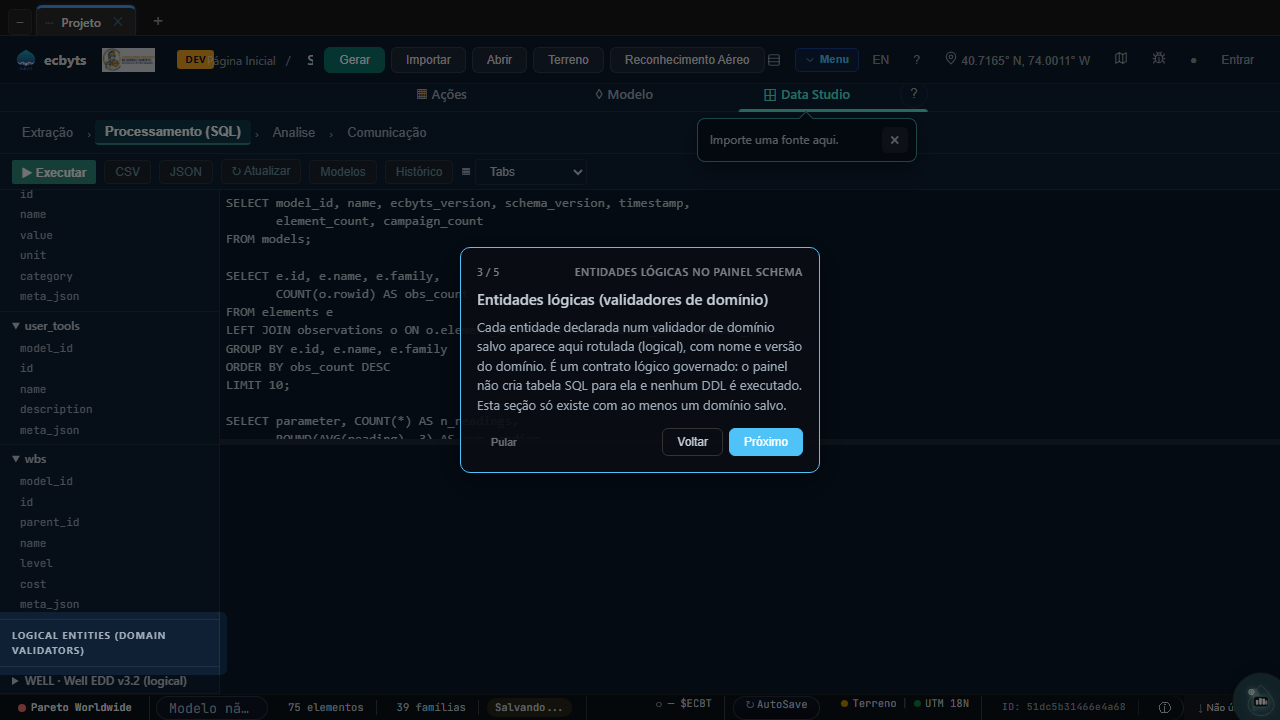Viewport: 1280px width, 720px height.
Task: Run the query with Executar
Action: 54,172
